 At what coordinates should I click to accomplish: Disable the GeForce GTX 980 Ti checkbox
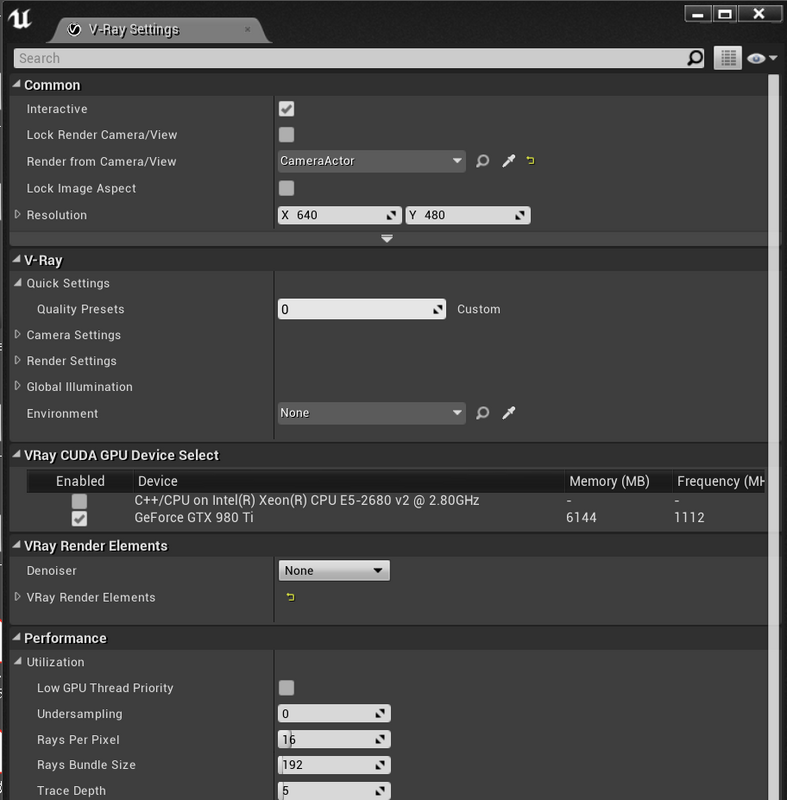[79, 518]
